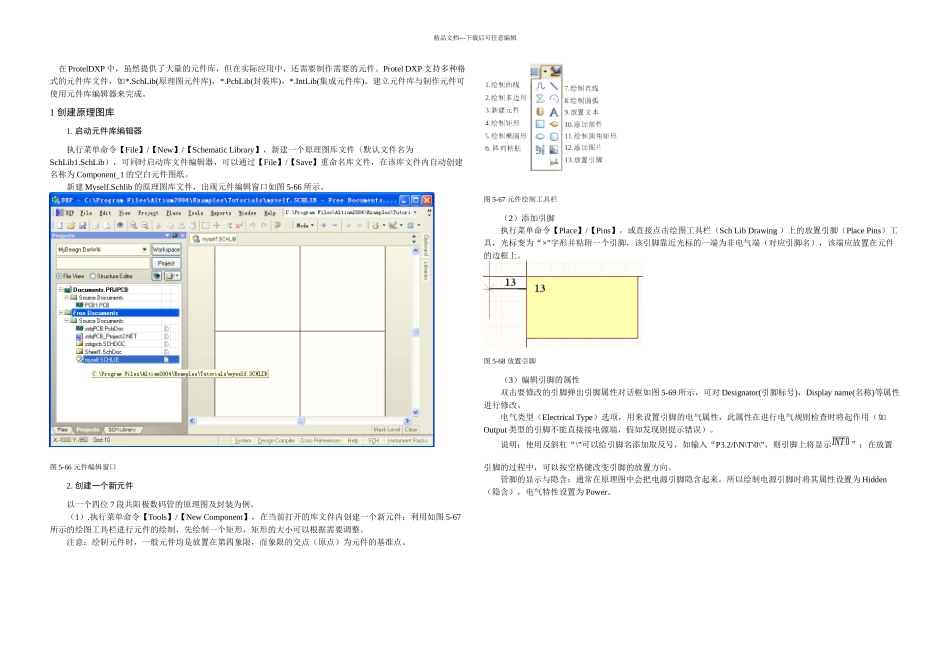The height and width of the screenshot is (672, 950).
Task: Click the zoom out magnifier icon
Action: click(145, 225)
